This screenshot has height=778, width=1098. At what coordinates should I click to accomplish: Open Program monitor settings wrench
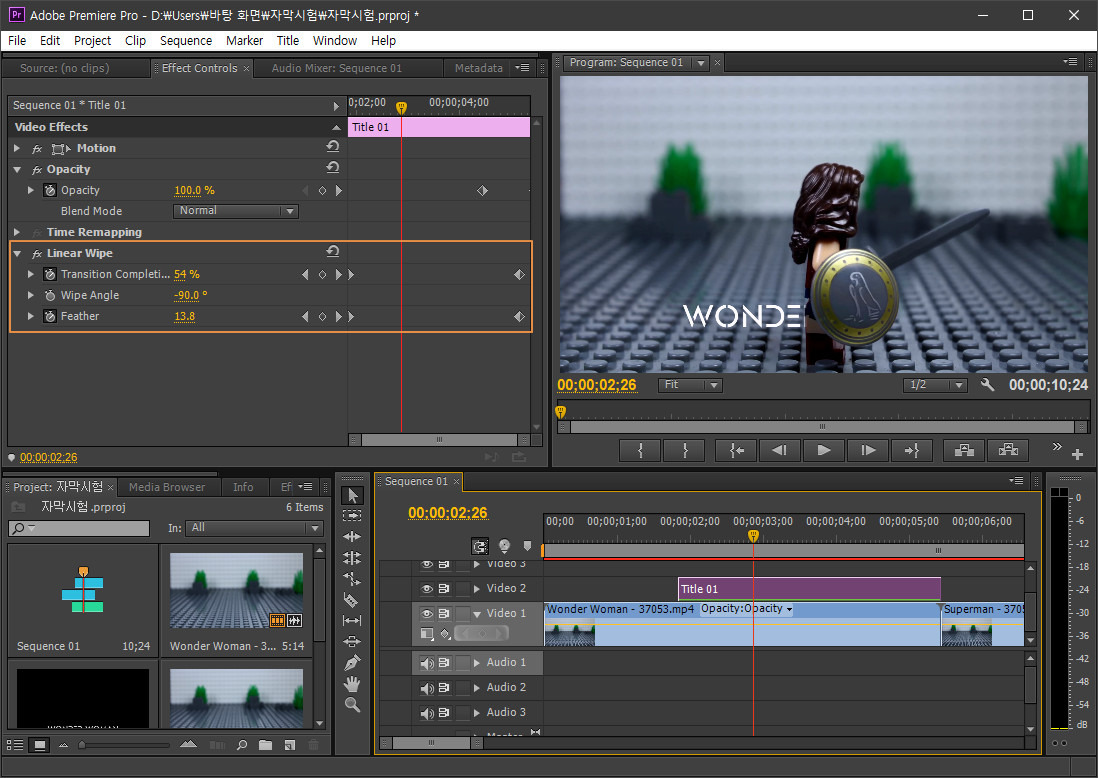point(987,384)
